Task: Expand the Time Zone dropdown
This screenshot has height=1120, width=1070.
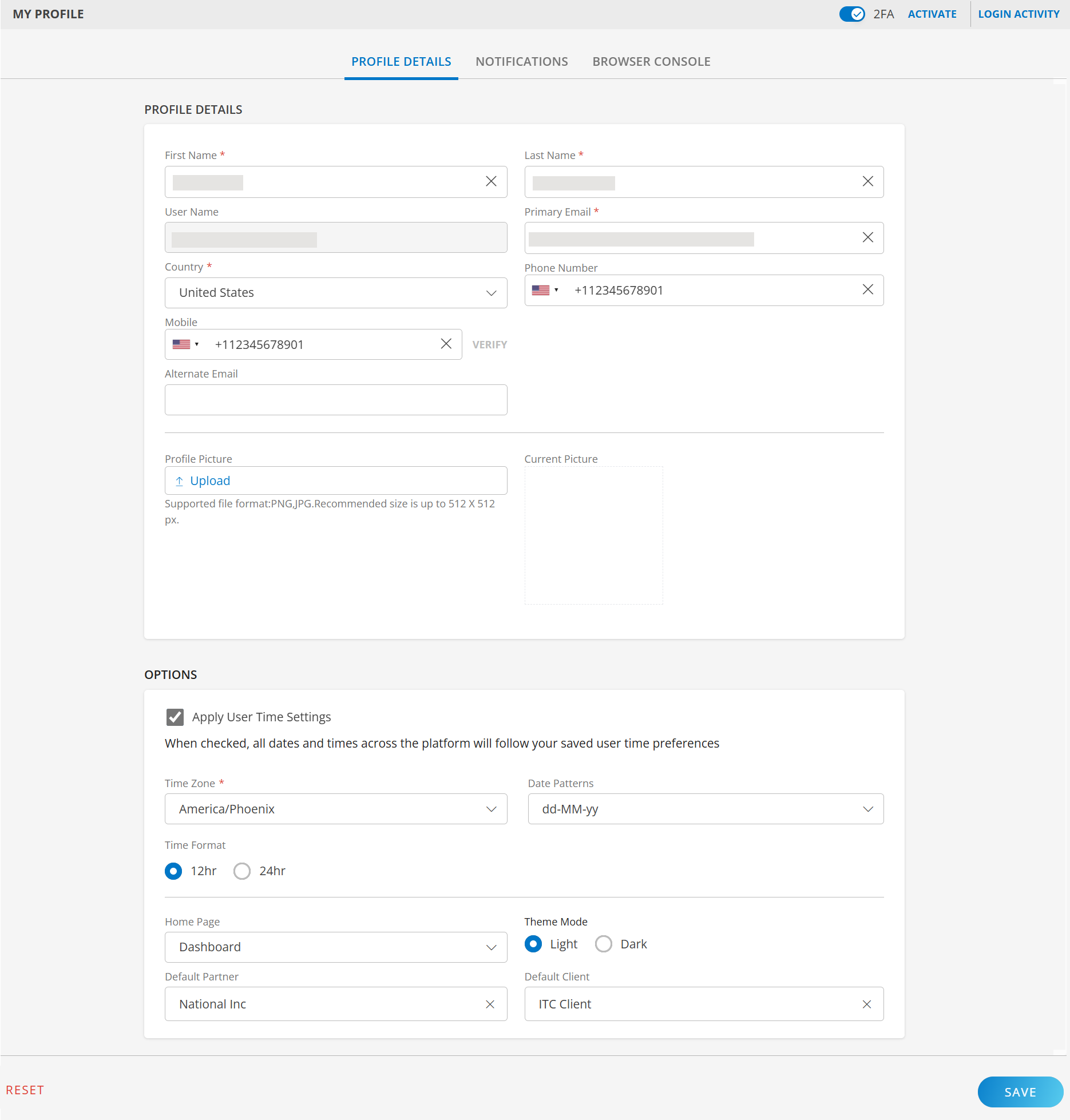Action: (x=336, y=809)
